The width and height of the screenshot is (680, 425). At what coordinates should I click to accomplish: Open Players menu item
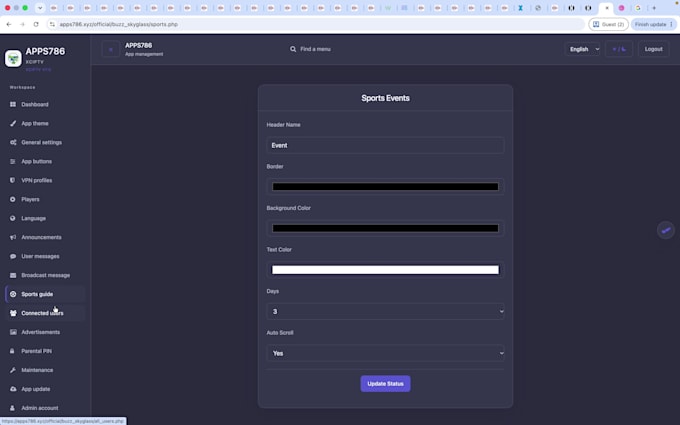[45, 199]
